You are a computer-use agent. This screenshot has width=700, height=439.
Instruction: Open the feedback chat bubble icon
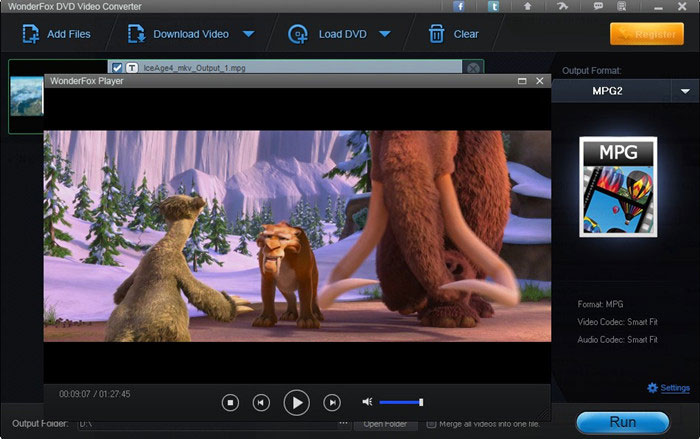598,6
